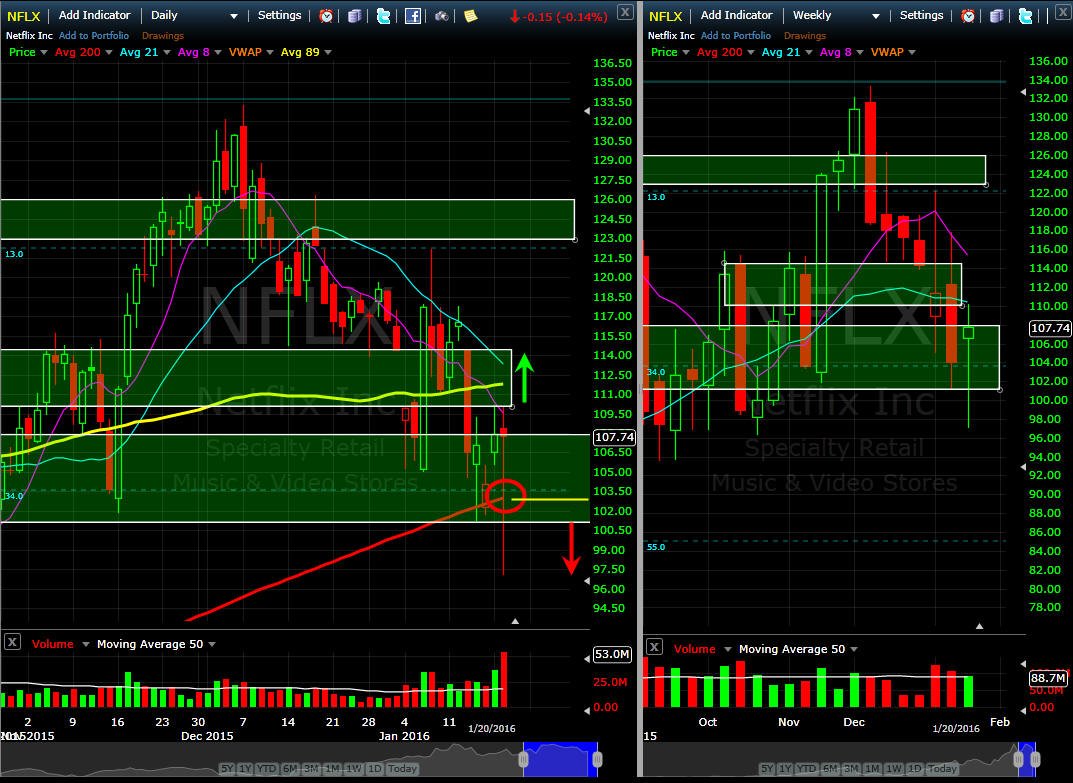Click the database stack icon in daily chart toolbar
The width and height of the screenshot is (1073, 783).
click(354, 16)
